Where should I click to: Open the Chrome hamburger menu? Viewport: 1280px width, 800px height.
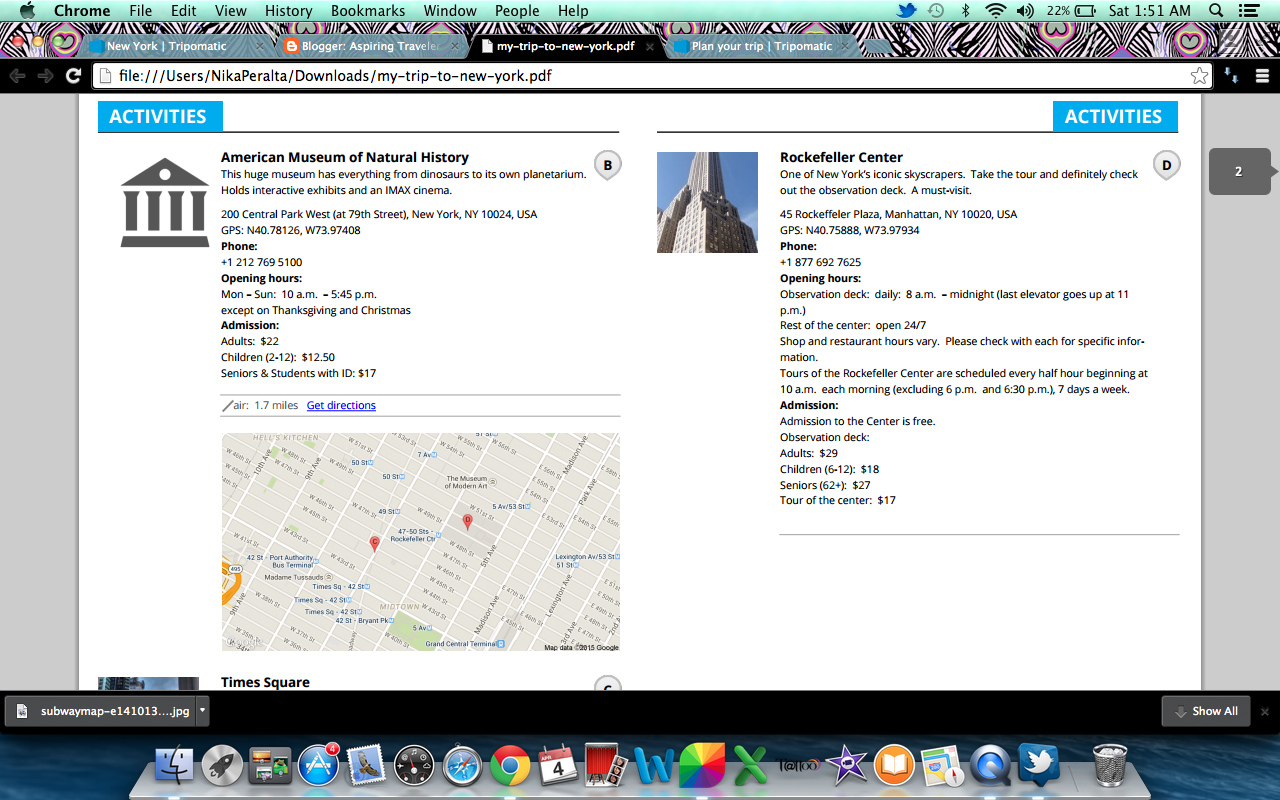(x=1262, y=76)
